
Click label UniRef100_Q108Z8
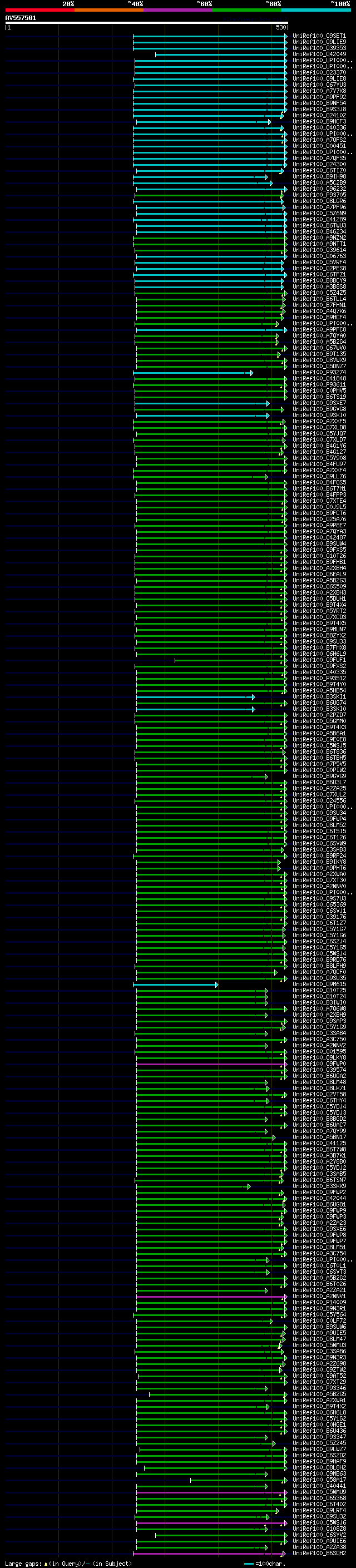pyautogui.click(x=319, y=1529)
